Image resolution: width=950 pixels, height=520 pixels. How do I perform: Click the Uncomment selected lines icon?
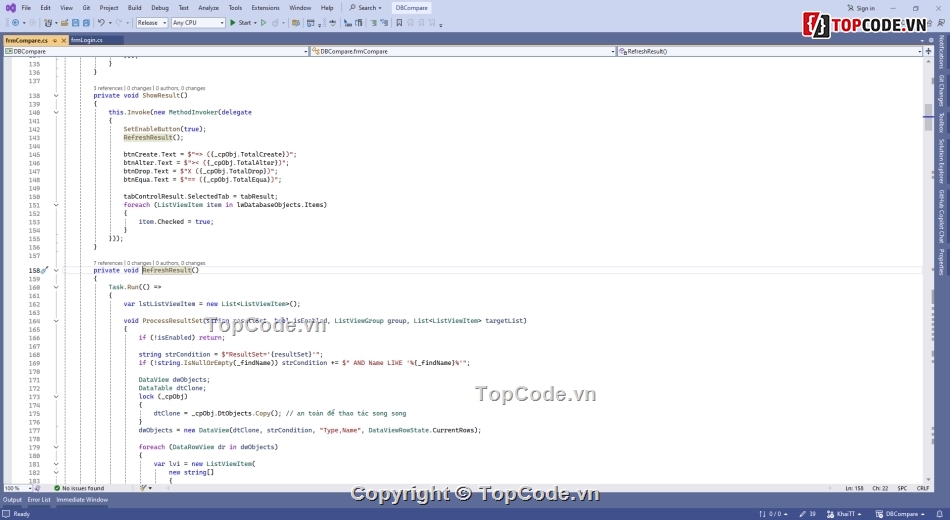[384, 22]
